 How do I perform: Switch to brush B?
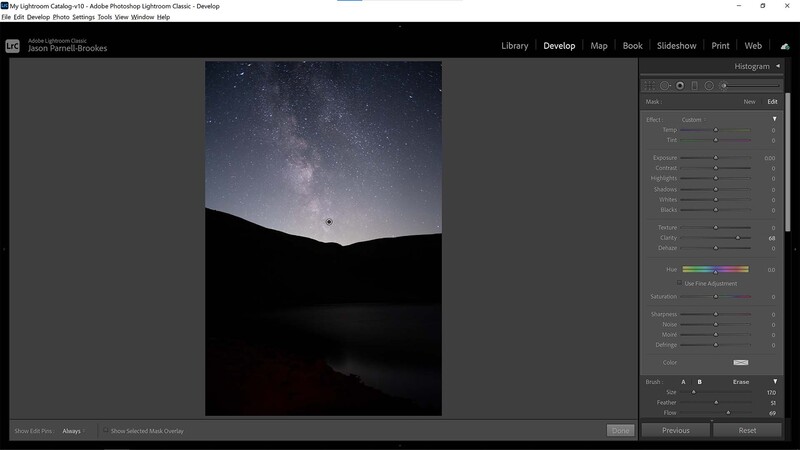point(699,382)
